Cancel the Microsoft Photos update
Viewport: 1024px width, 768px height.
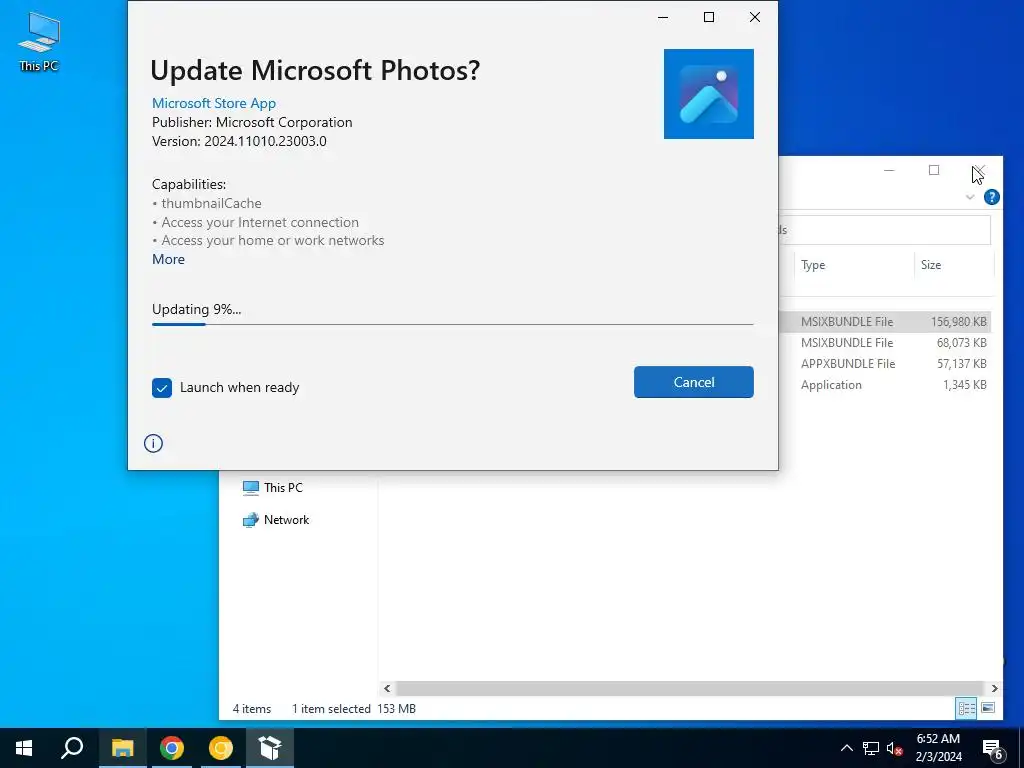(x=694, y=382)
